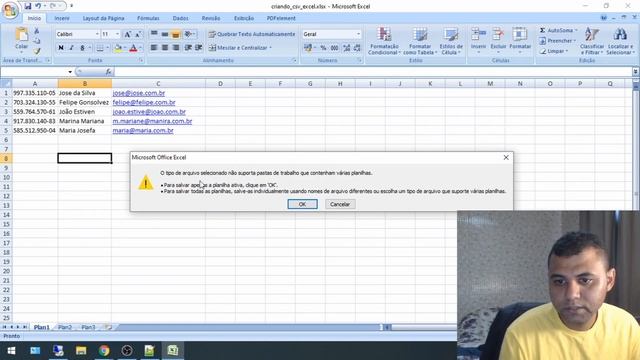
Task: Close the Microsoft Office Excel dialog
Action: 506,157
